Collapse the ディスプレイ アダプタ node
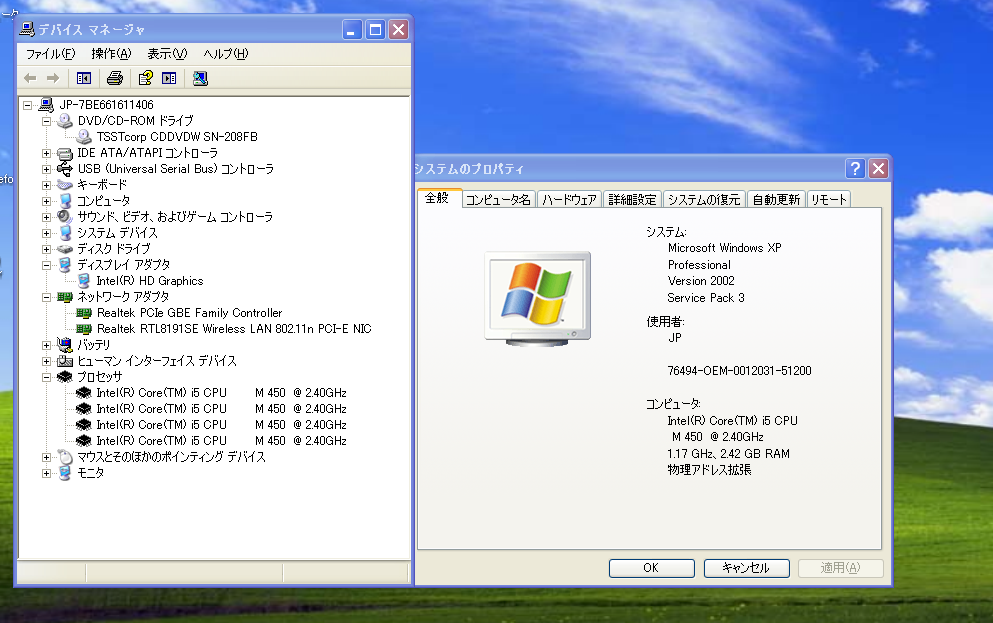 click(x=46, y=265)
